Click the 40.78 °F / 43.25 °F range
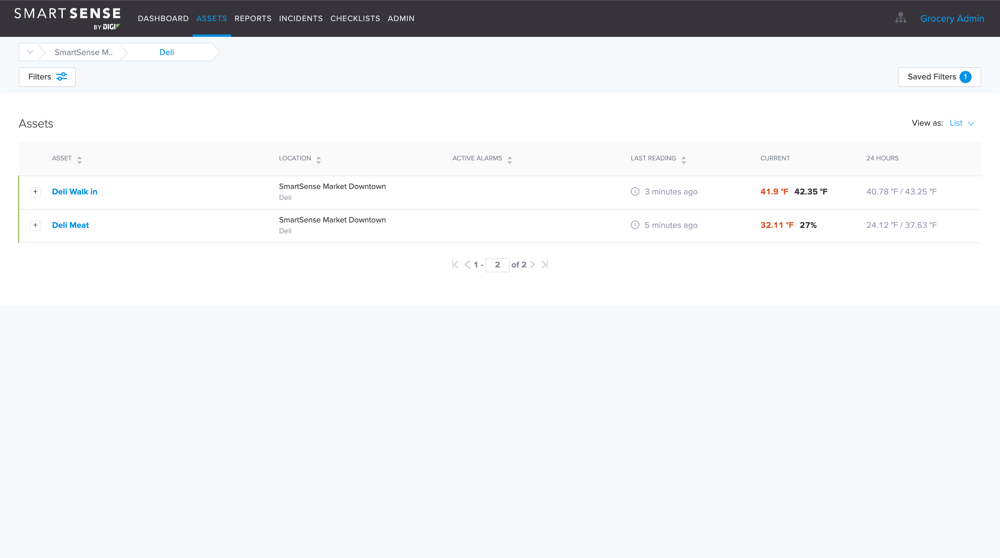The image size is (1000, 558). click(x=901, y=191)
